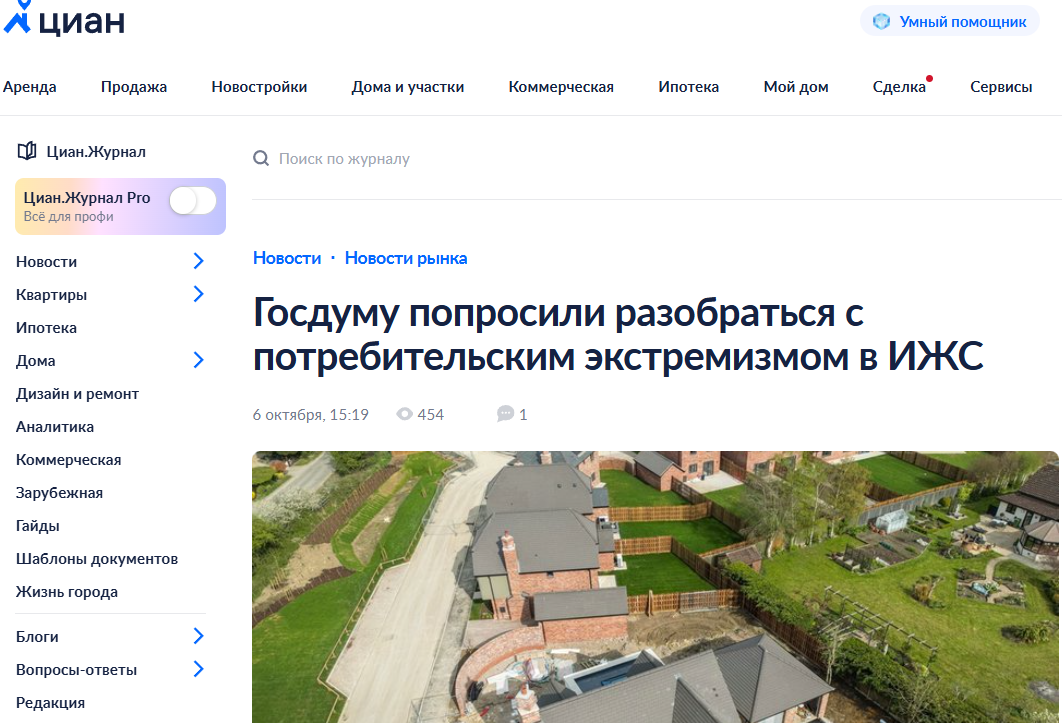The image size is (1062, 723).
Task: Open comments via the speech bubble icon
Action: click(504, 413)
